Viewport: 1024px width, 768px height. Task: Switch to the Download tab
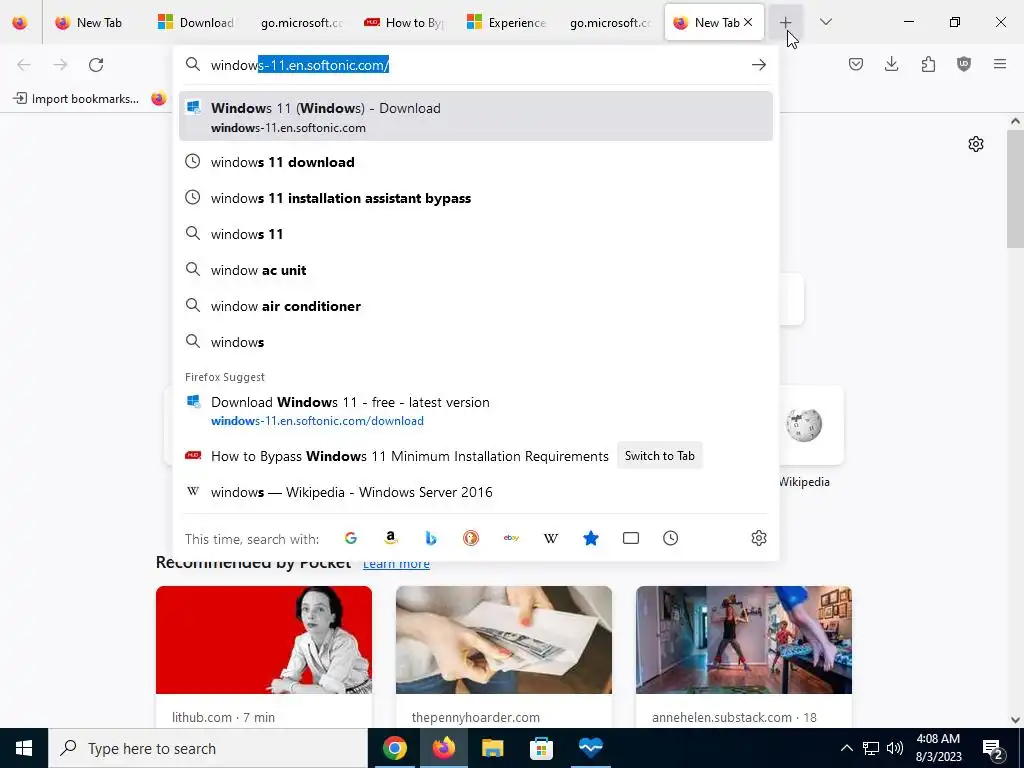[196, 23]
